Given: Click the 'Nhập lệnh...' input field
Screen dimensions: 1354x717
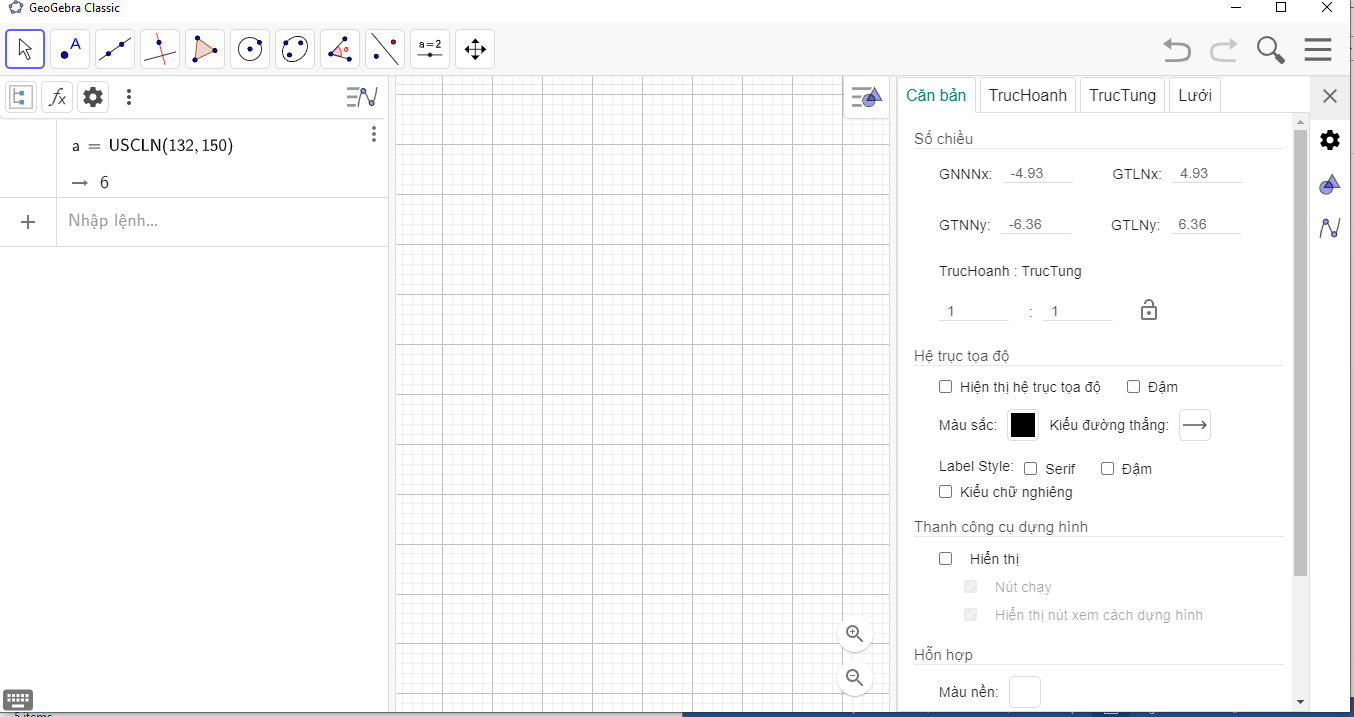Looking at the screenshot, I should click(220, 221).
